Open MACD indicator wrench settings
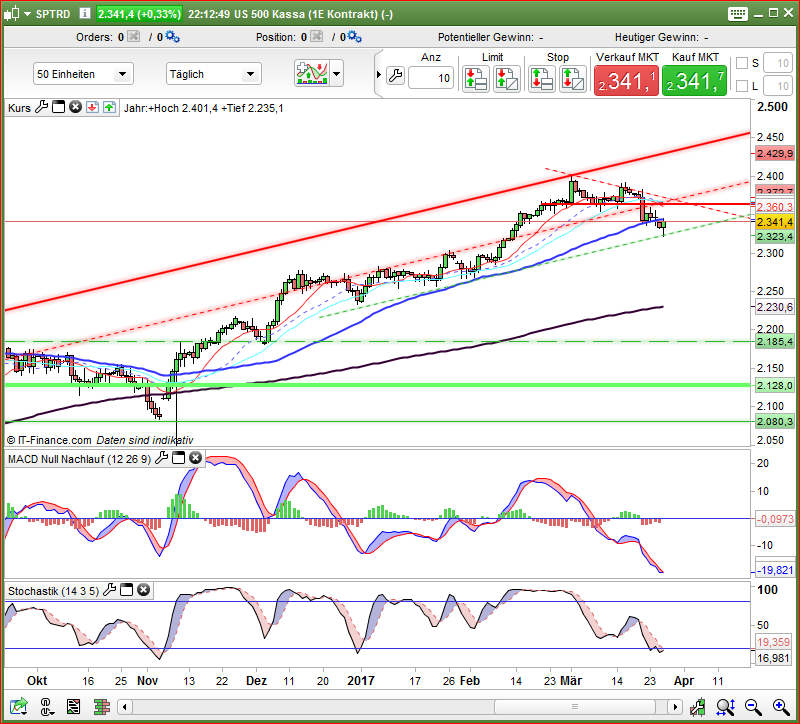800x724 pixels. 161,458
